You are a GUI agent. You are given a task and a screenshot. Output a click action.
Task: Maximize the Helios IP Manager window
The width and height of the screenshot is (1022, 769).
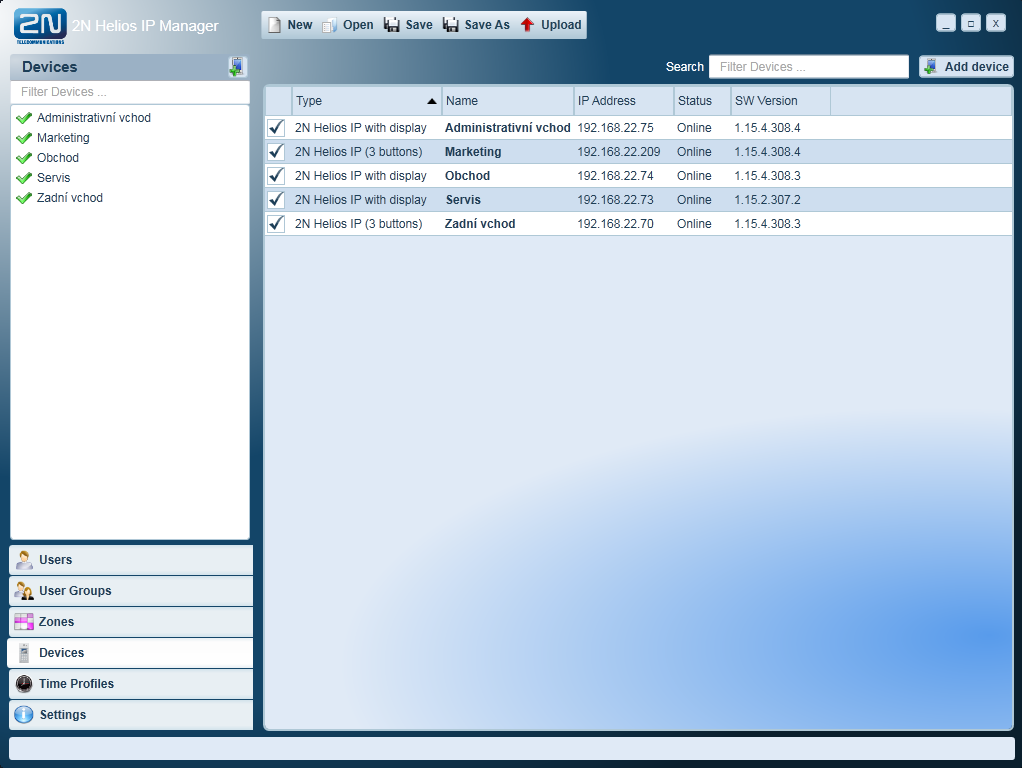click(x=971, y=23)
